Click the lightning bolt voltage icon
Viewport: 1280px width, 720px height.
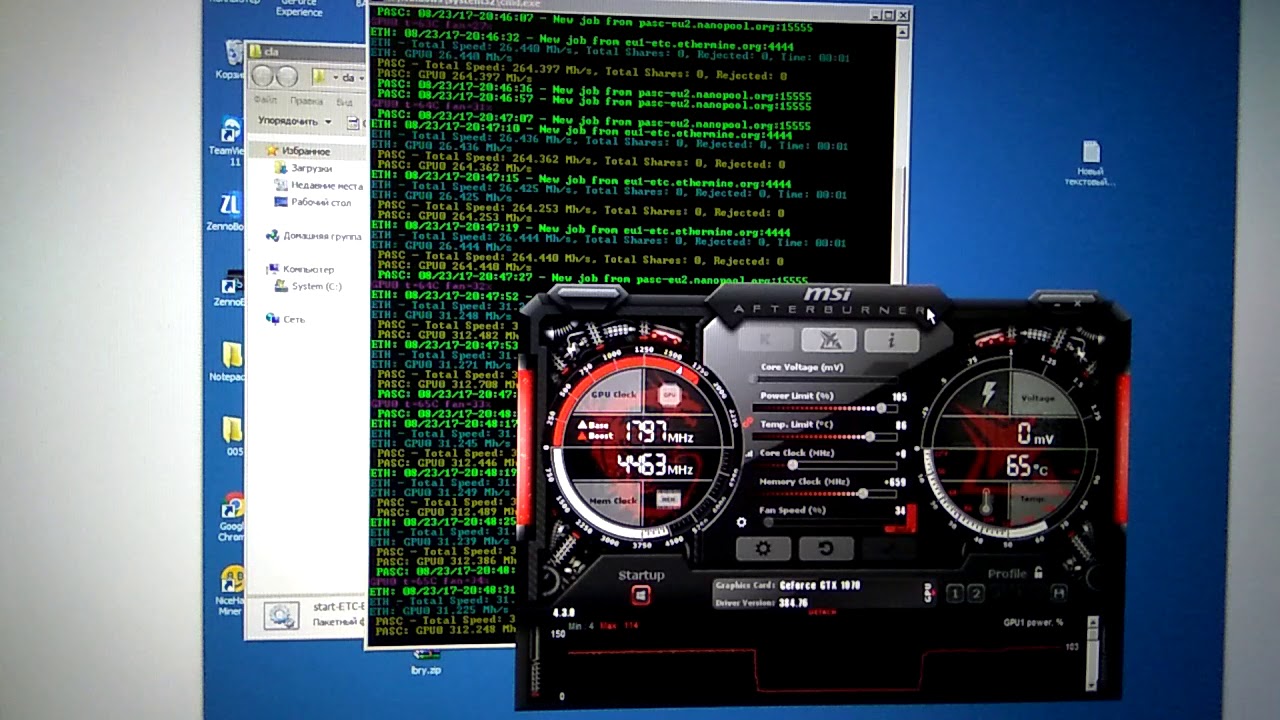click(x=989, y=394)
